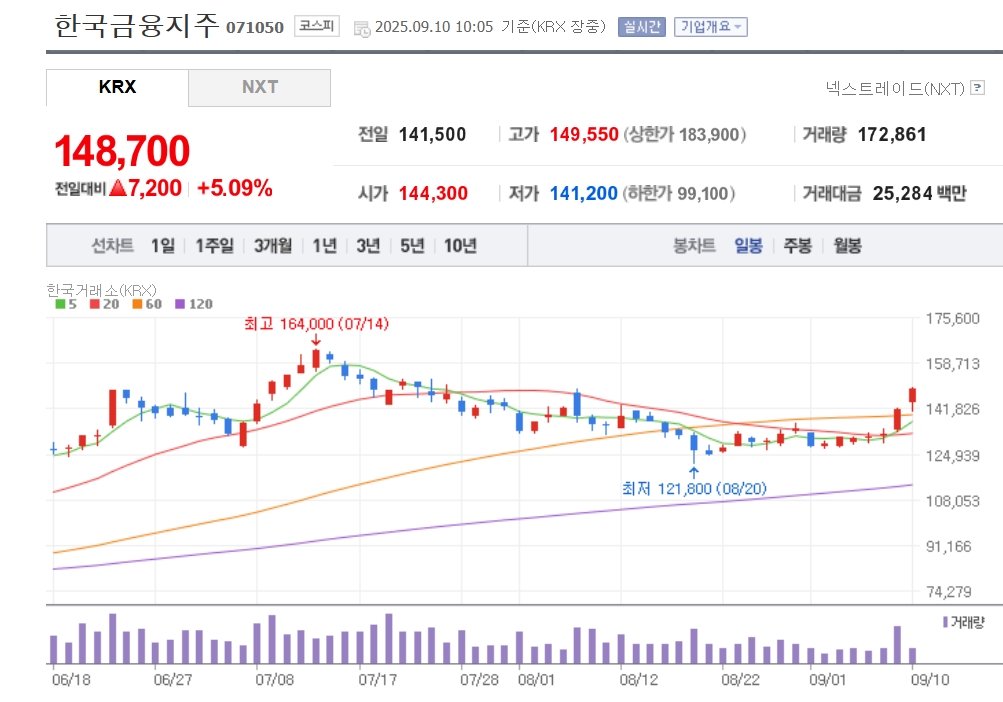
Task: Switch to the NXT tab
Action: click(x=260, y=88)
